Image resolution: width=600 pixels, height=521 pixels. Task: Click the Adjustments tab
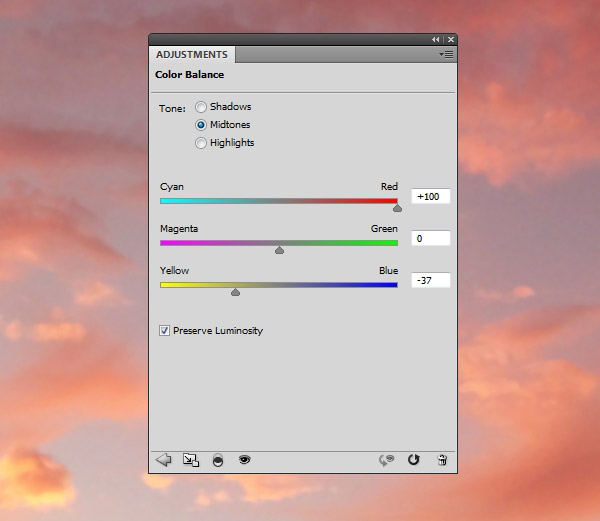[192, 55]
